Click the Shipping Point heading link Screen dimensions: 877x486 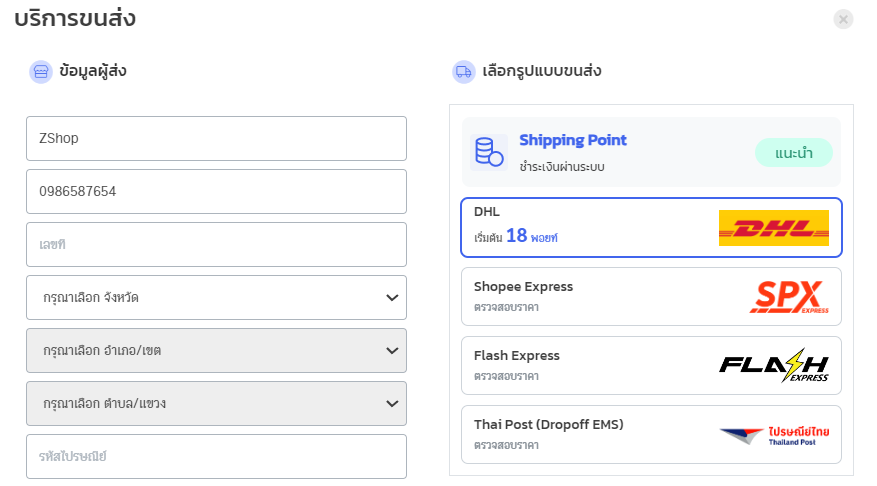[x=573, y=140]
